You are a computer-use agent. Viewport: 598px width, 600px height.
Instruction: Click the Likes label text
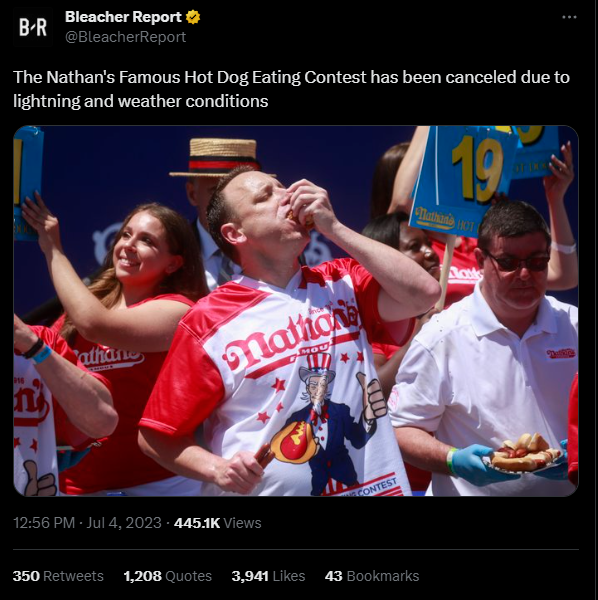pyautogui.click(x=288, y=576)
